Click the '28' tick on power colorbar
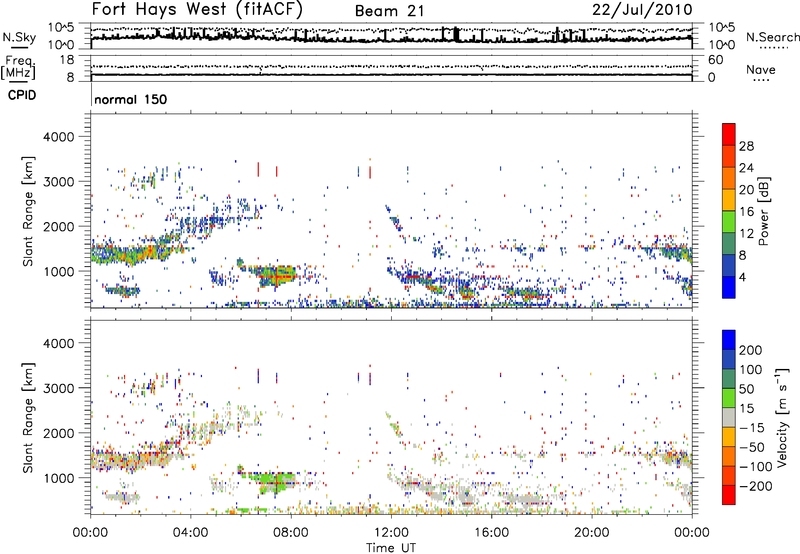This screenshot has height=554, width=800. tap(746, 146)
